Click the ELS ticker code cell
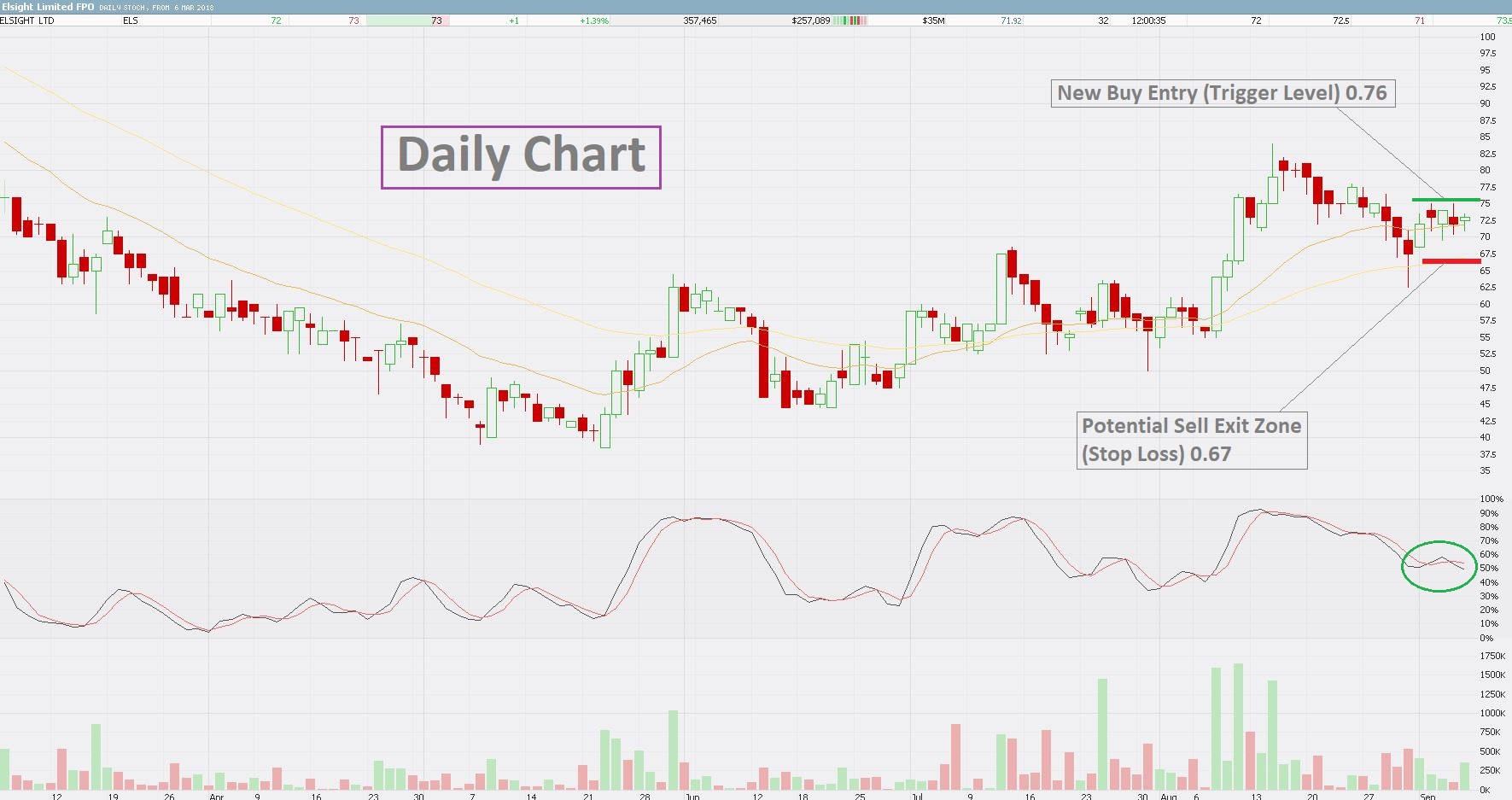1512x800 pixels. pos(130,20)
